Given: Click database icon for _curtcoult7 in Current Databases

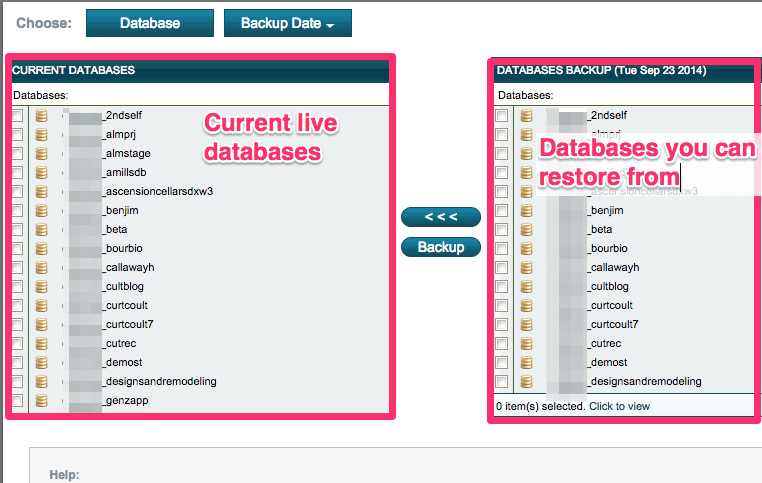Looking at the screenshot, I should tap(42, 324).
